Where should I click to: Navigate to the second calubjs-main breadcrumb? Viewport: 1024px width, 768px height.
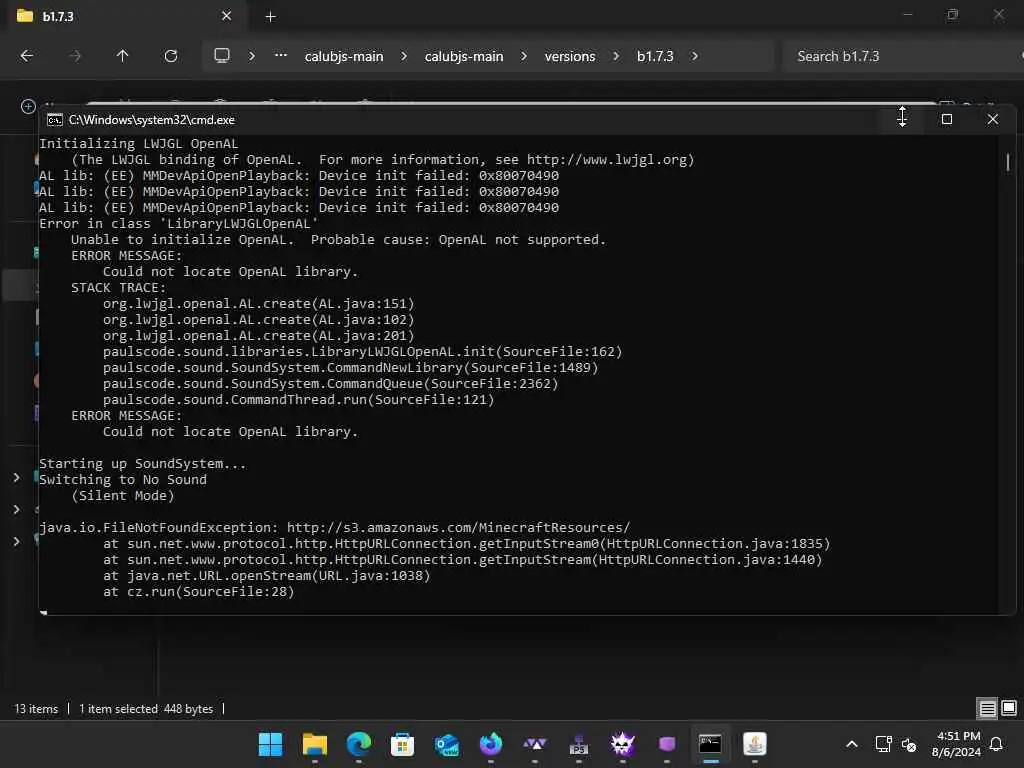(464, 57)
